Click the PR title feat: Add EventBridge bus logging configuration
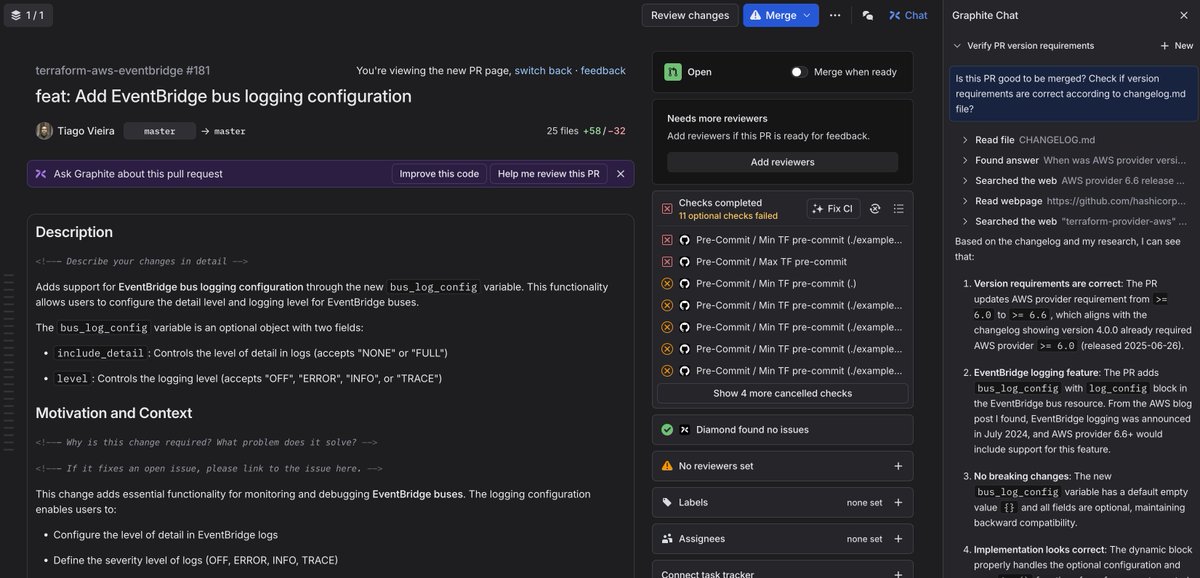Viewport: 1200px width, 578px height. (x=224, y=96)
